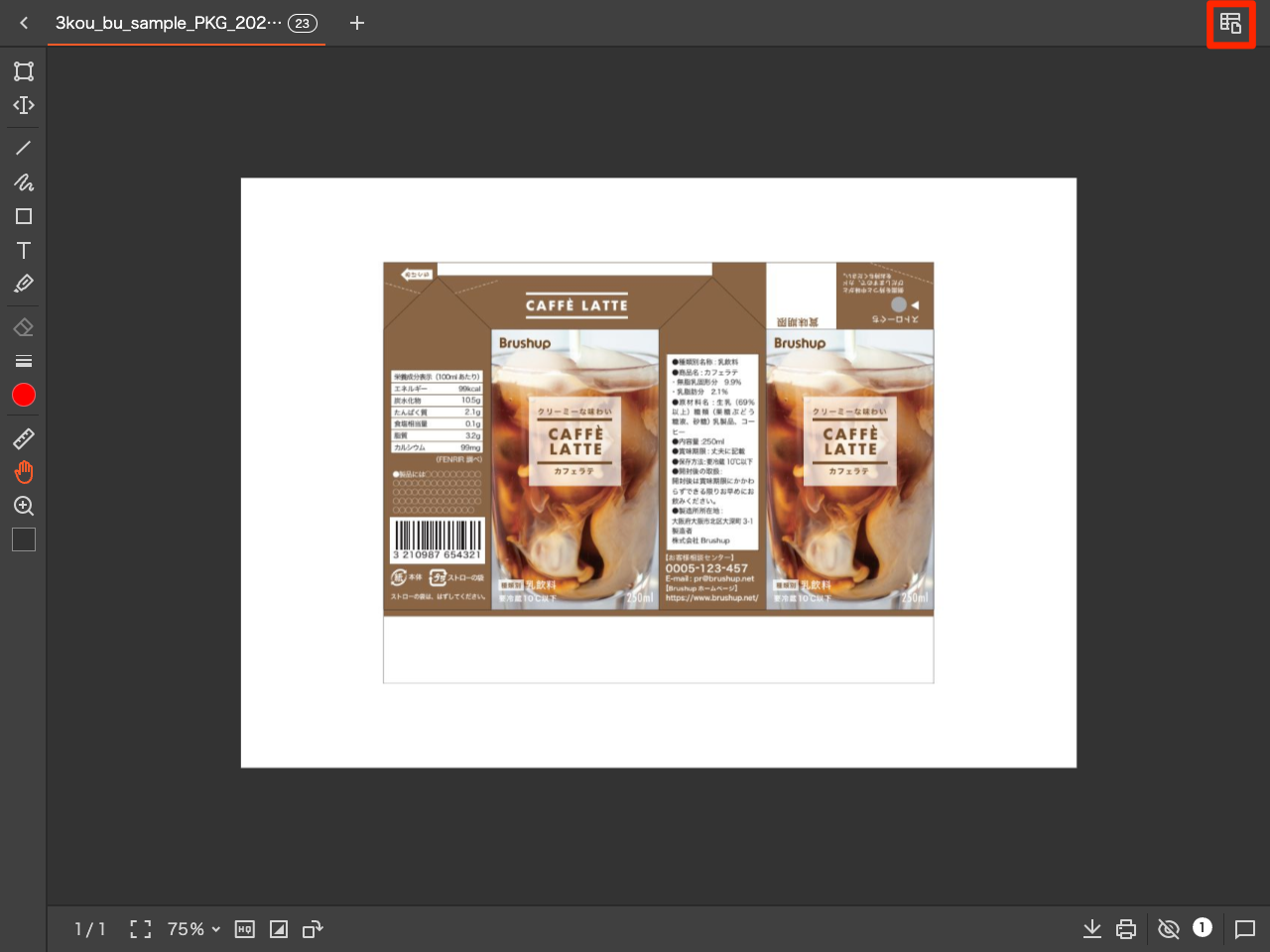The image size is (1270, 952).
Task: Add a new tab with plus button
Action: tap(357, 23)
